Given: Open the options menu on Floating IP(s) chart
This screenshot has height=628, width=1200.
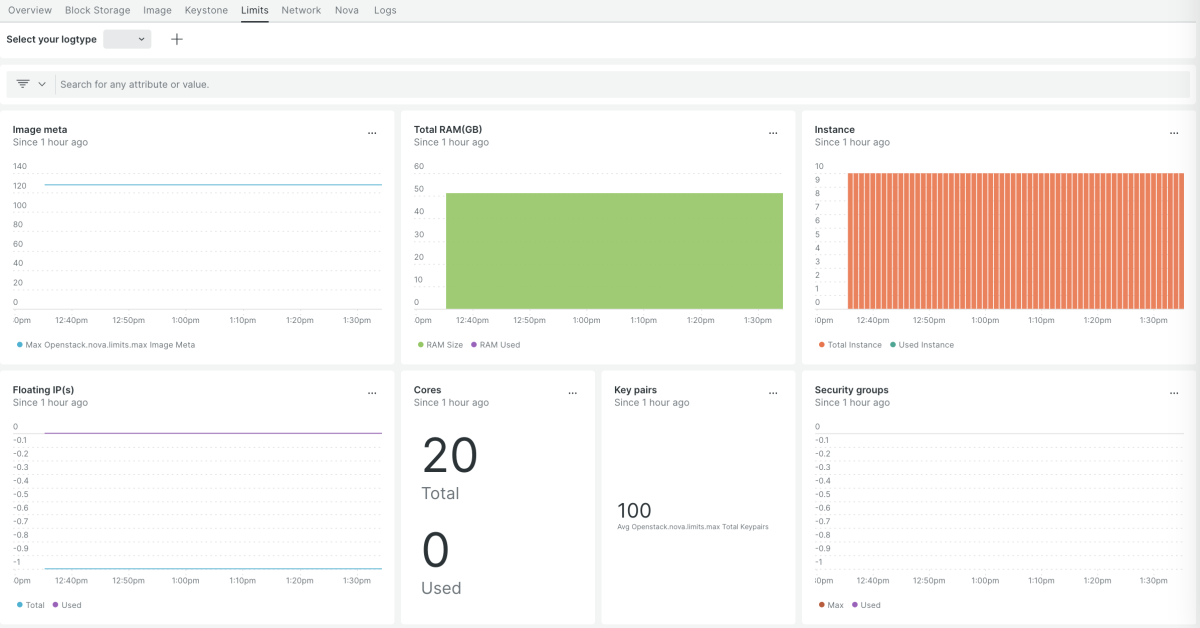Looking at the screenshot, I should click(372, 393).
